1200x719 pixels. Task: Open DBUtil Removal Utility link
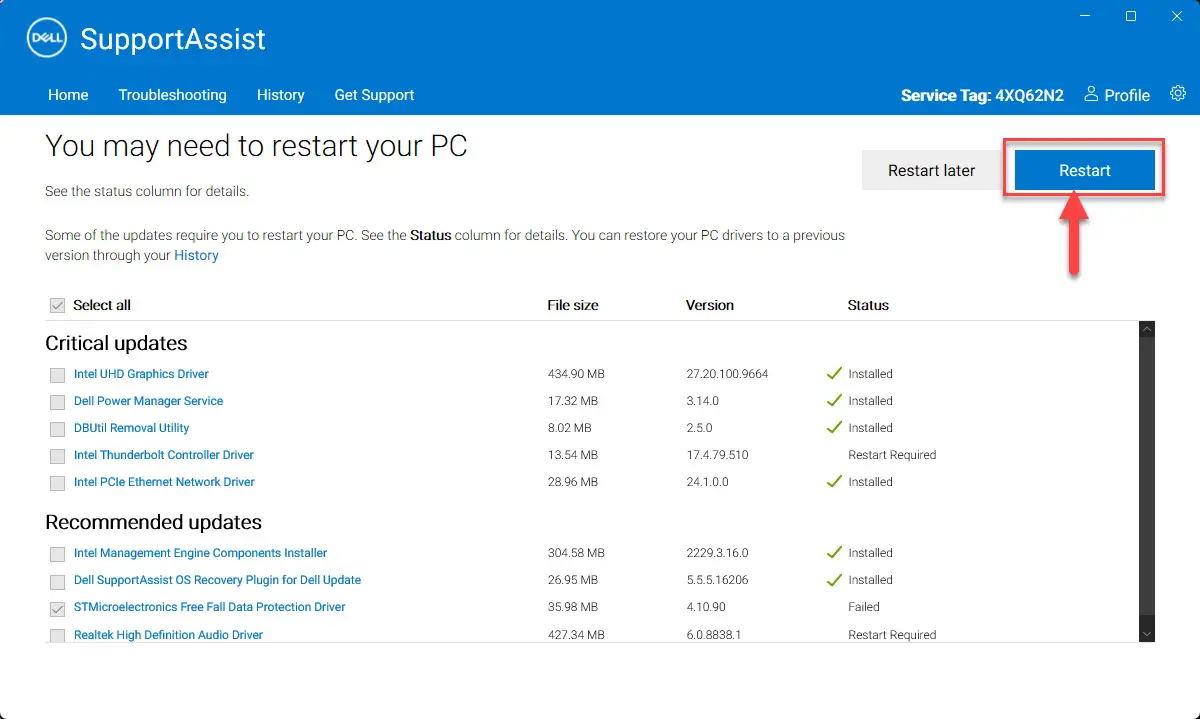(131, 428)
